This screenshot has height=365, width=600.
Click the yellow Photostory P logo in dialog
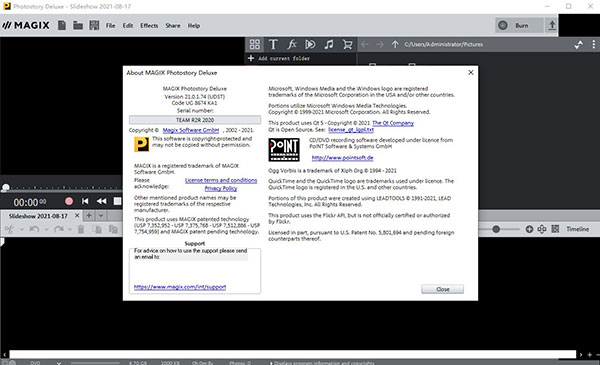point(142,145)
